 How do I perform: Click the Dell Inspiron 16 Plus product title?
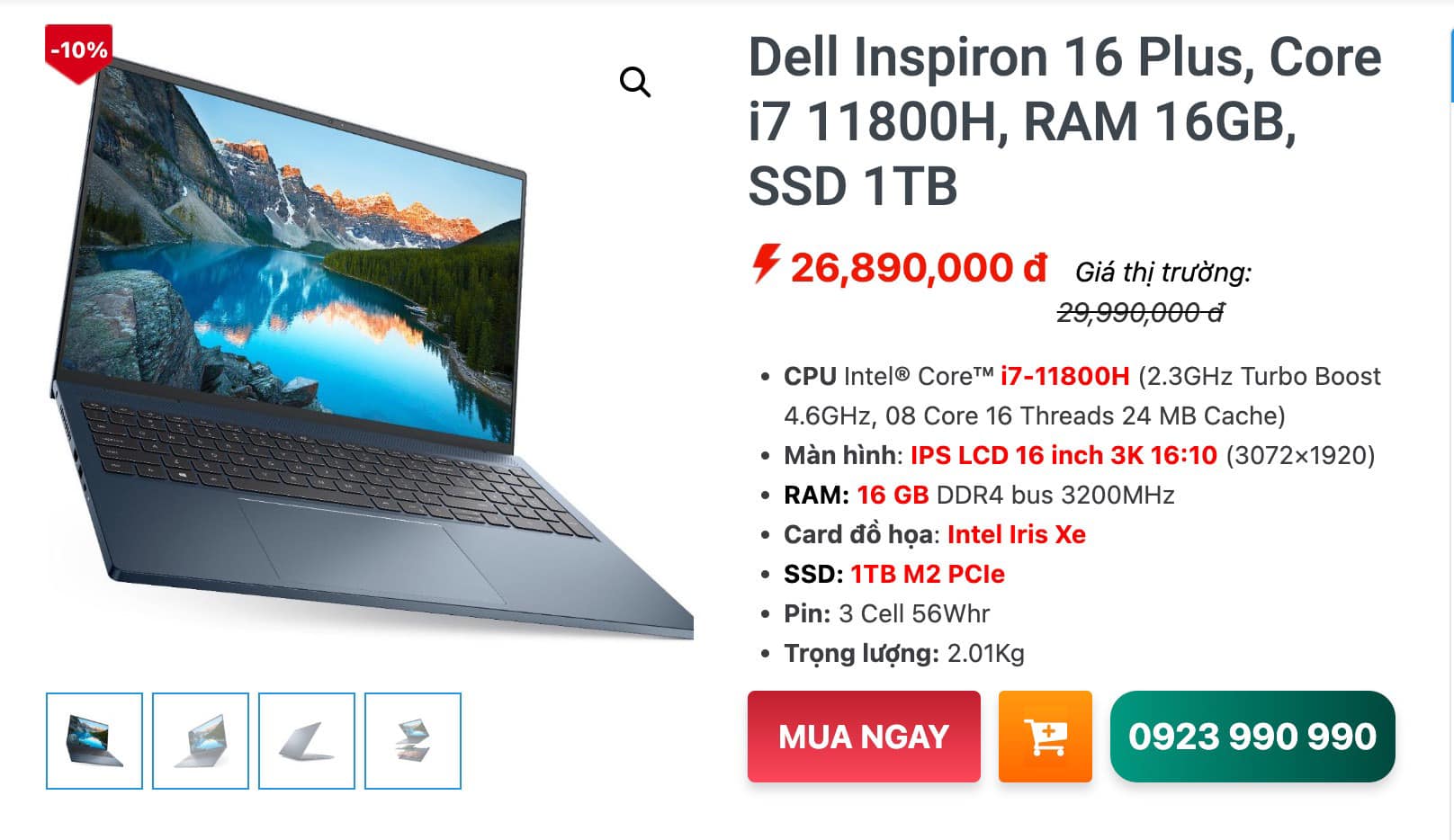(1064, 121)
